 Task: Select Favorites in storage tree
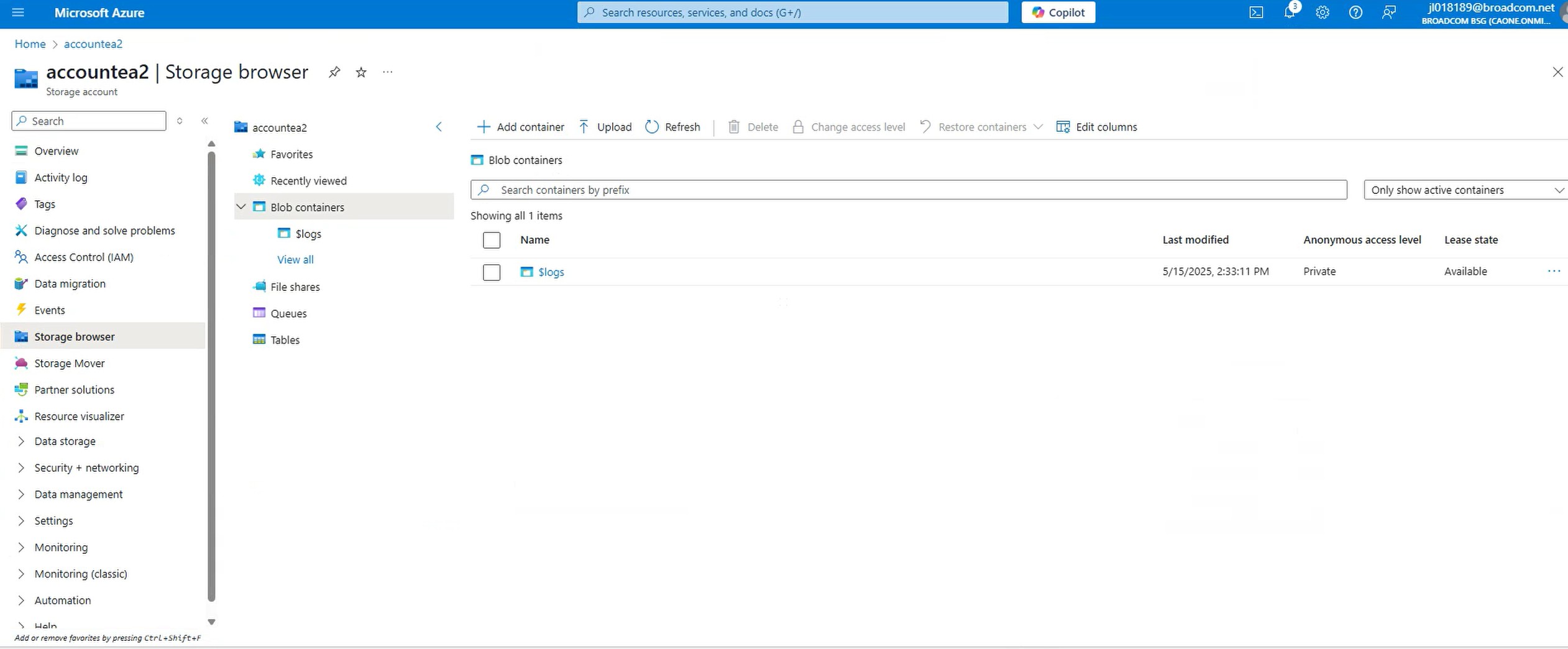point(291,154)
